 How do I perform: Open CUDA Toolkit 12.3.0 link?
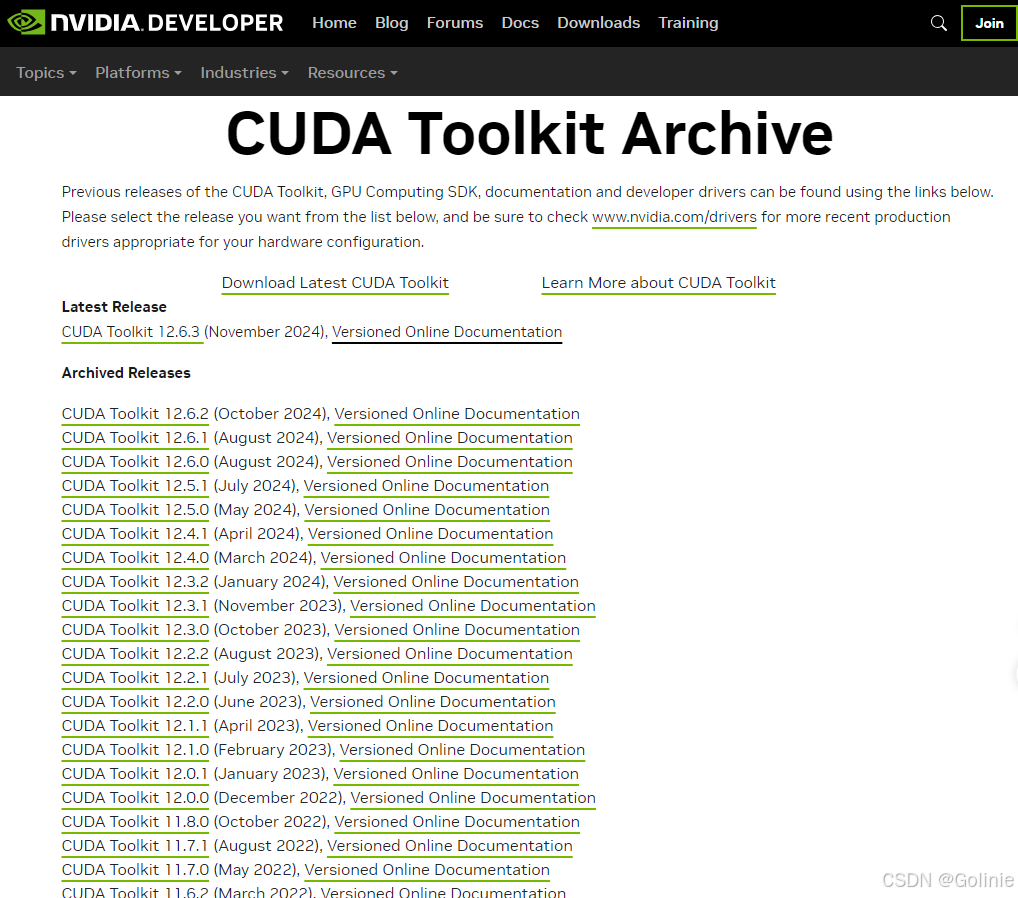(x=135, y=630)
